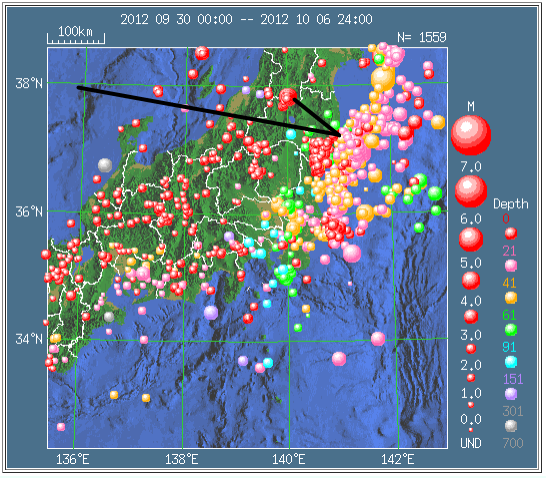Select the orange depth 41 legend marker
This screenshot has width=546, height=478.
511,298
